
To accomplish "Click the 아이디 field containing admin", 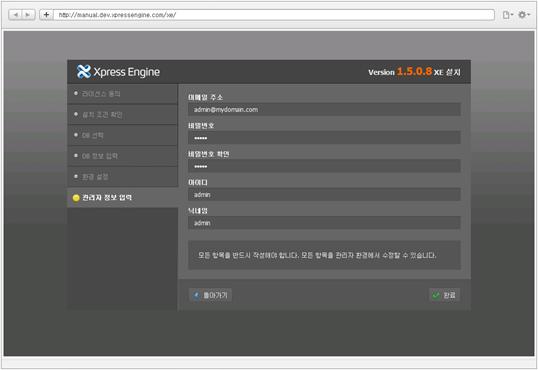I will tap(324, 195).
